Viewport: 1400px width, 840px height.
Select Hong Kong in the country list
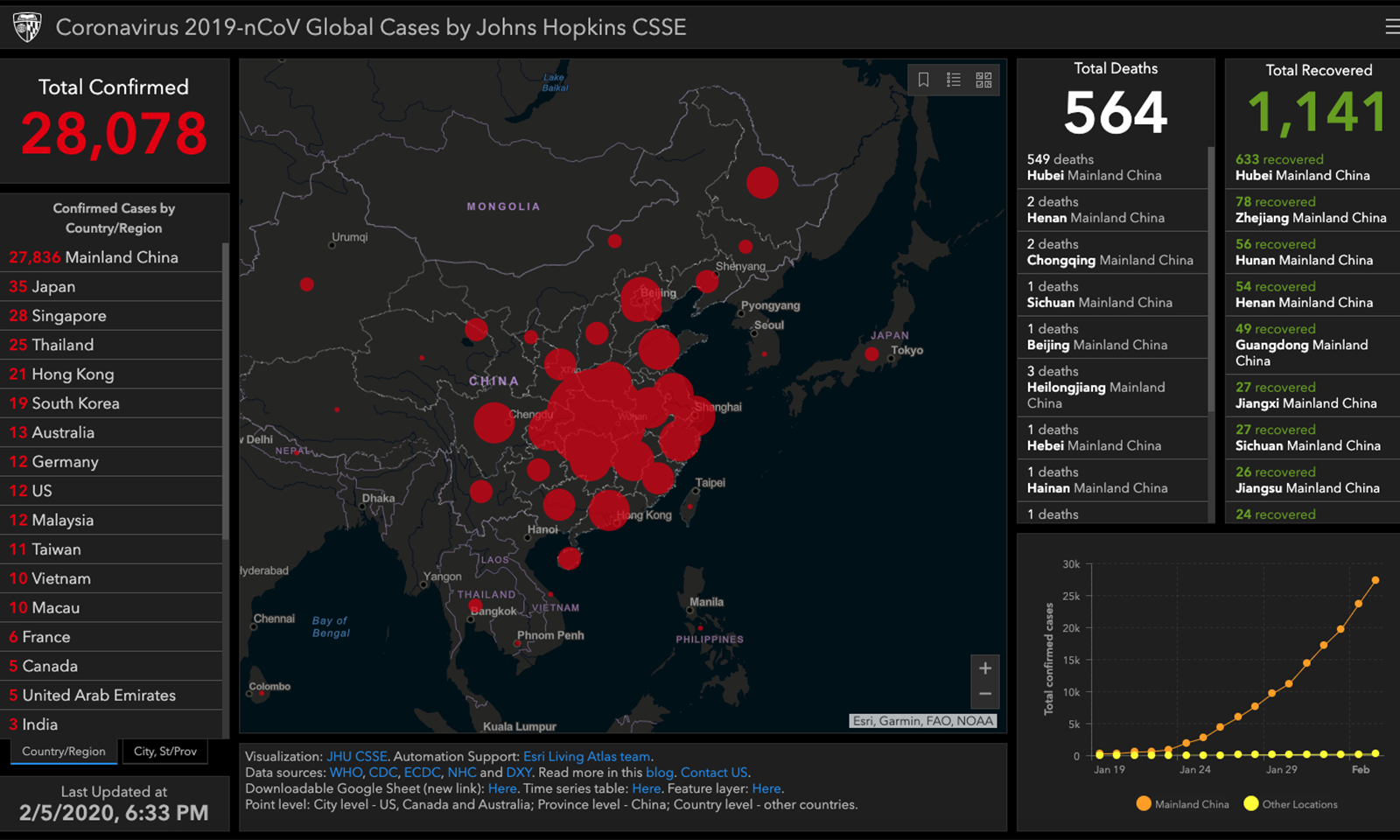click(x=111, y=374)
